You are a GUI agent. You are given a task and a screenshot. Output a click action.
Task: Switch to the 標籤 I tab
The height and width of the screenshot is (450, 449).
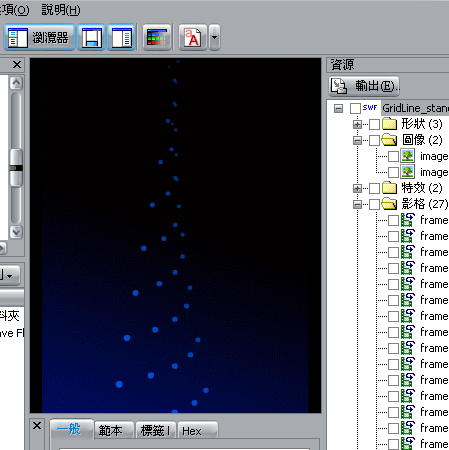coord(156,430)
